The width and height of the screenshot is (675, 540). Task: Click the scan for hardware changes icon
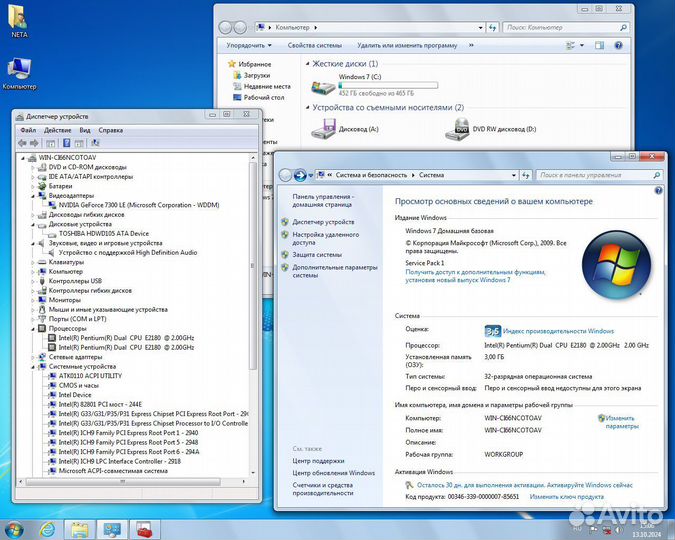[95, 143]
